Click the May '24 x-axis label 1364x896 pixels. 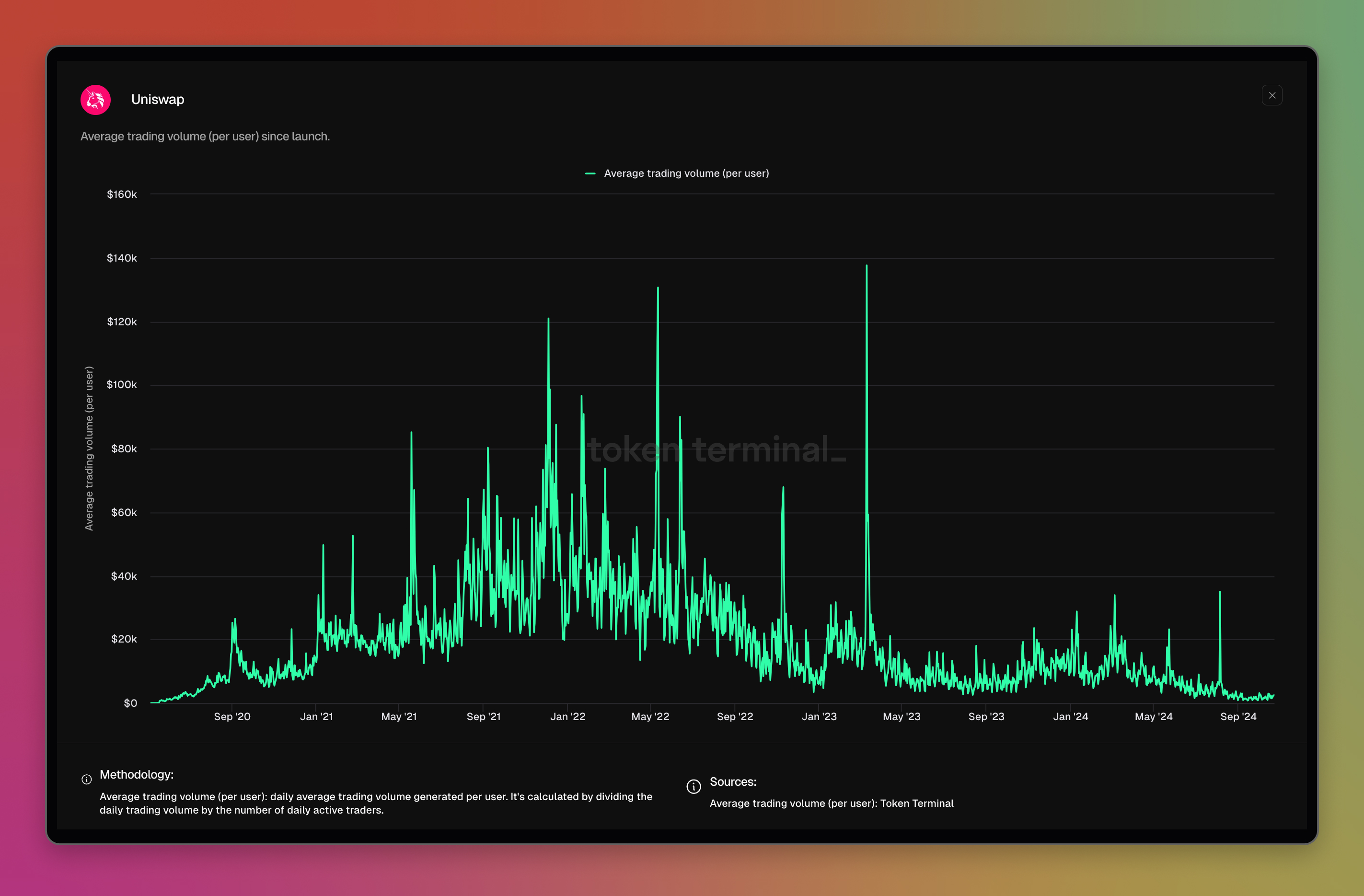click(1154, 716)
